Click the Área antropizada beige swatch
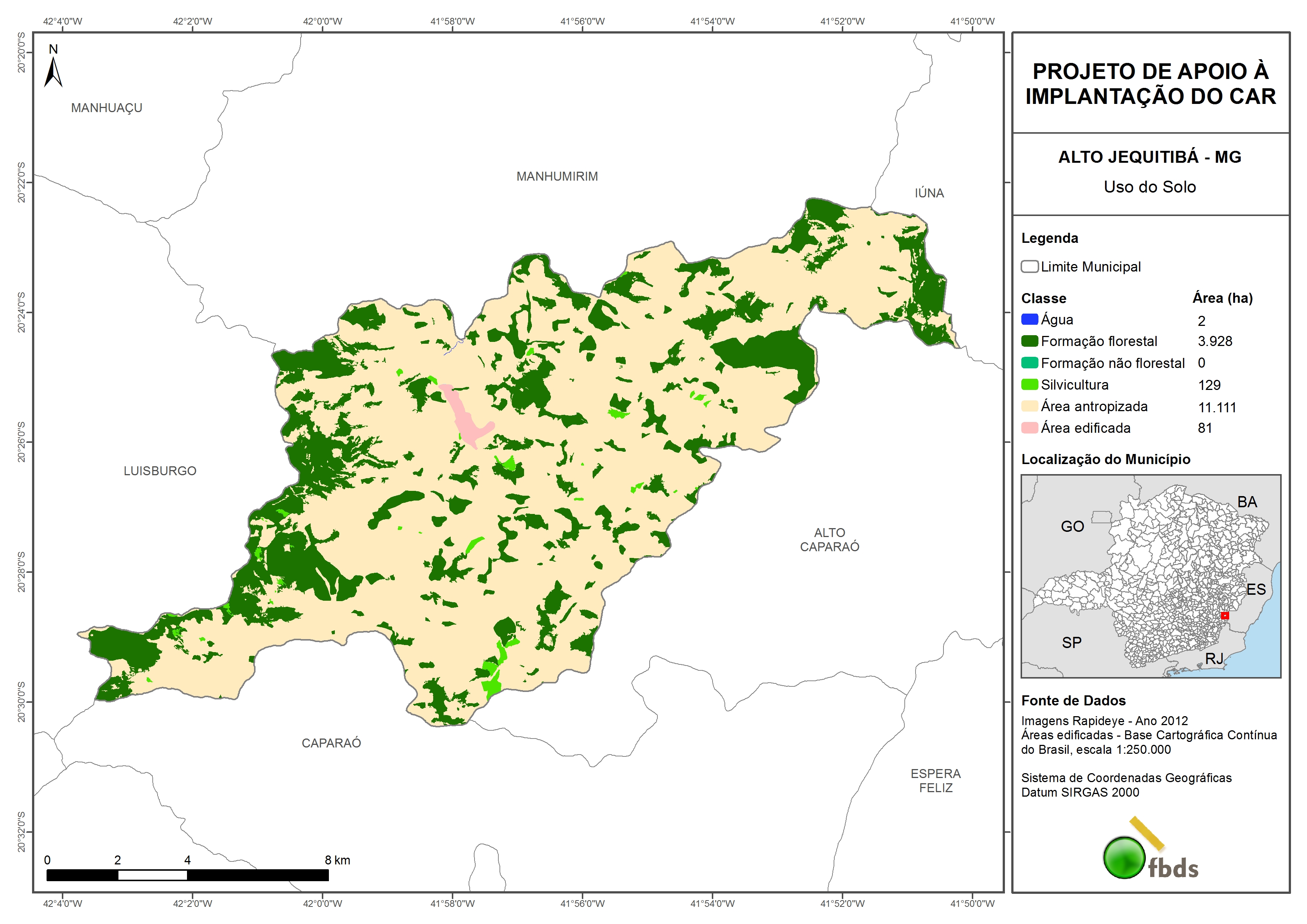The height and width of the screenshot is (924, 1307). [x=1029, y=406]
